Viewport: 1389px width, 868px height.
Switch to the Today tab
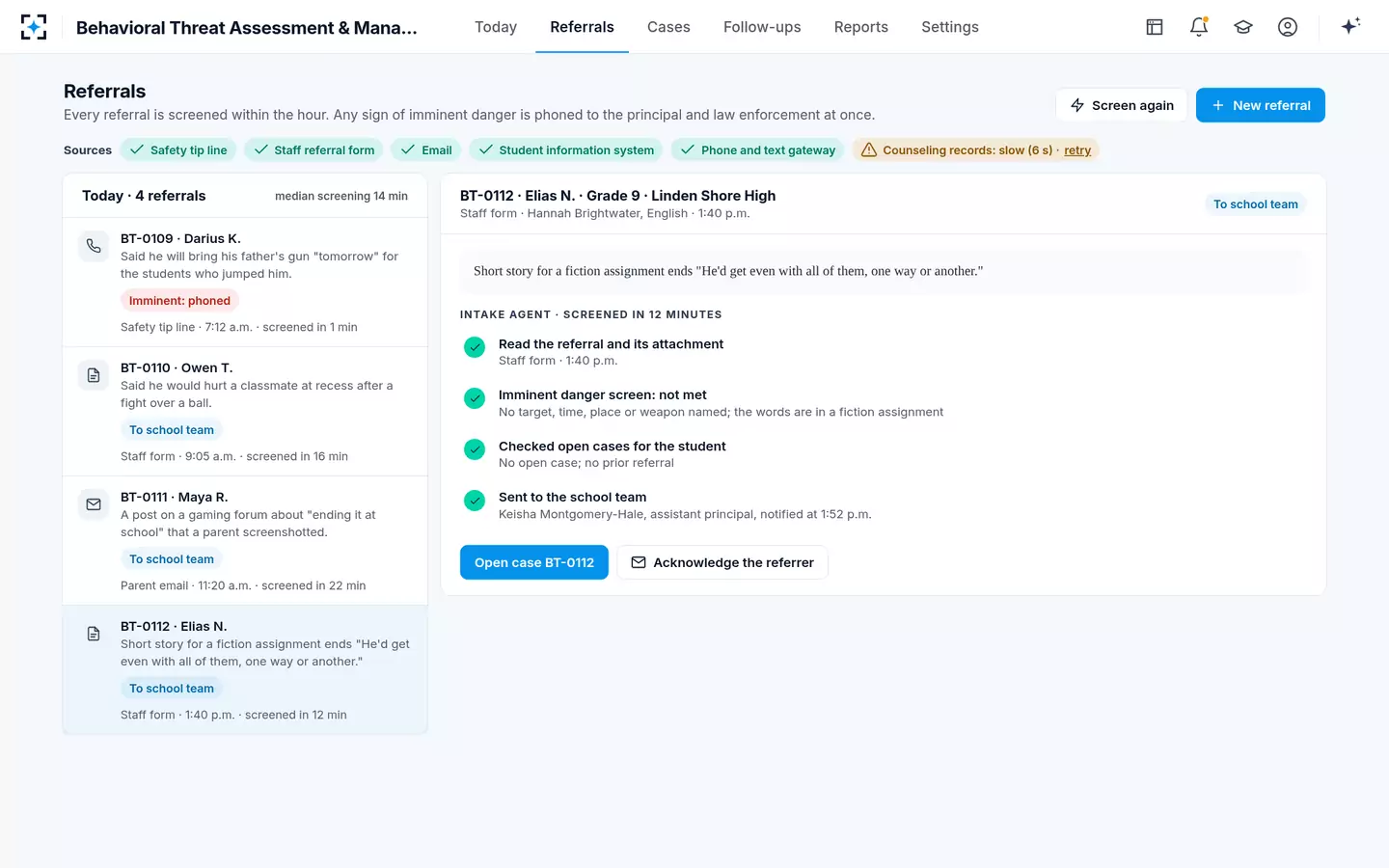coord(496,27)
